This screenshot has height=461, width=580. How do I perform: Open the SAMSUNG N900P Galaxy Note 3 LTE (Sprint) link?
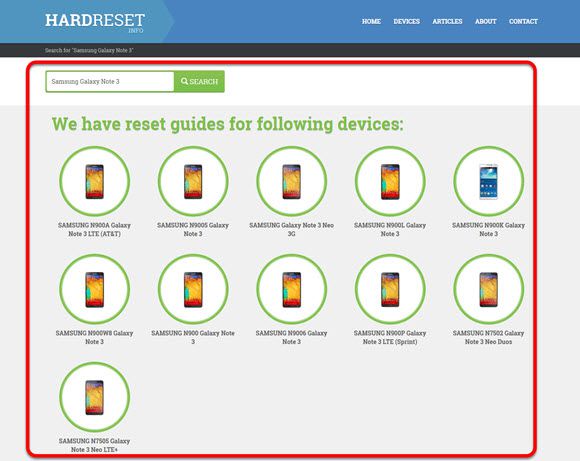[390, 337]
